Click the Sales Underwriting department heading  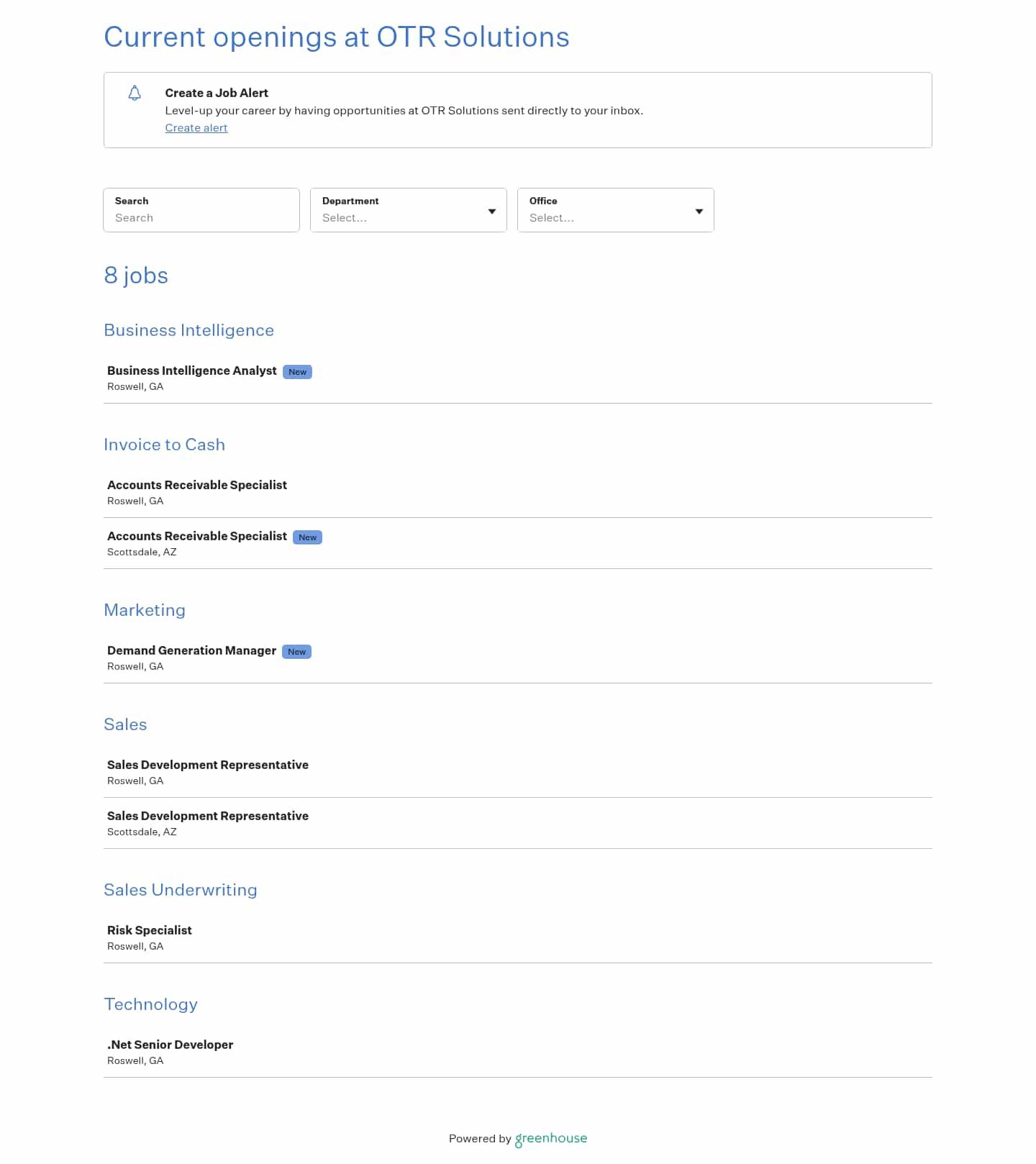pyautogui.click(x=181, y=890)
